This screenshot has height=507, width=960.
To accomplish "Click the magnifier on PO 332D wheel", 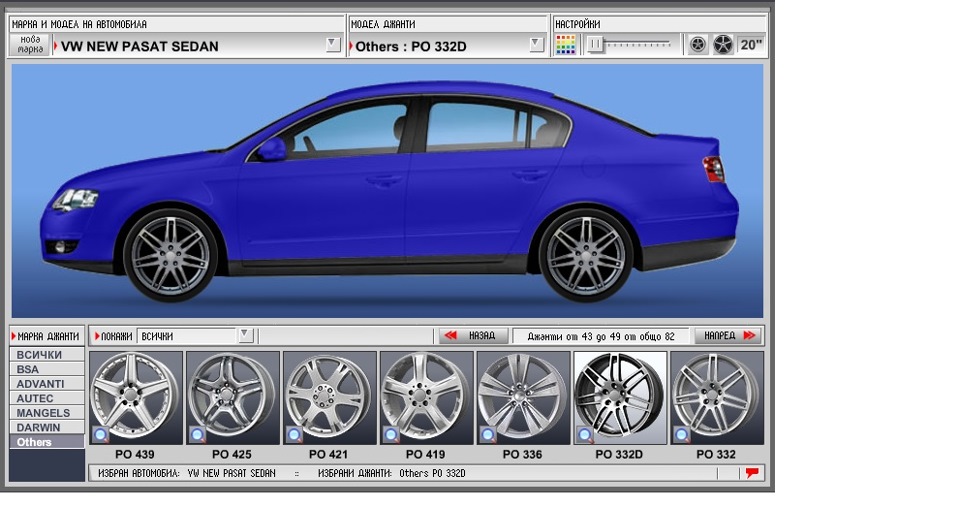I will (584, 435).
